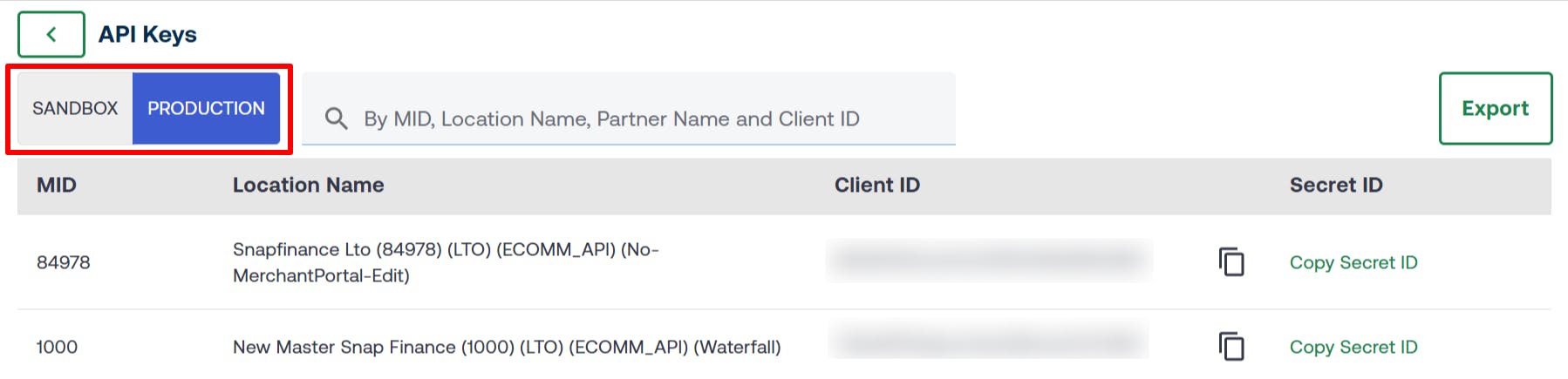Click the blurred Client ID in 84978 row
Screen dimensions: 1568x379
click(989, 261)
